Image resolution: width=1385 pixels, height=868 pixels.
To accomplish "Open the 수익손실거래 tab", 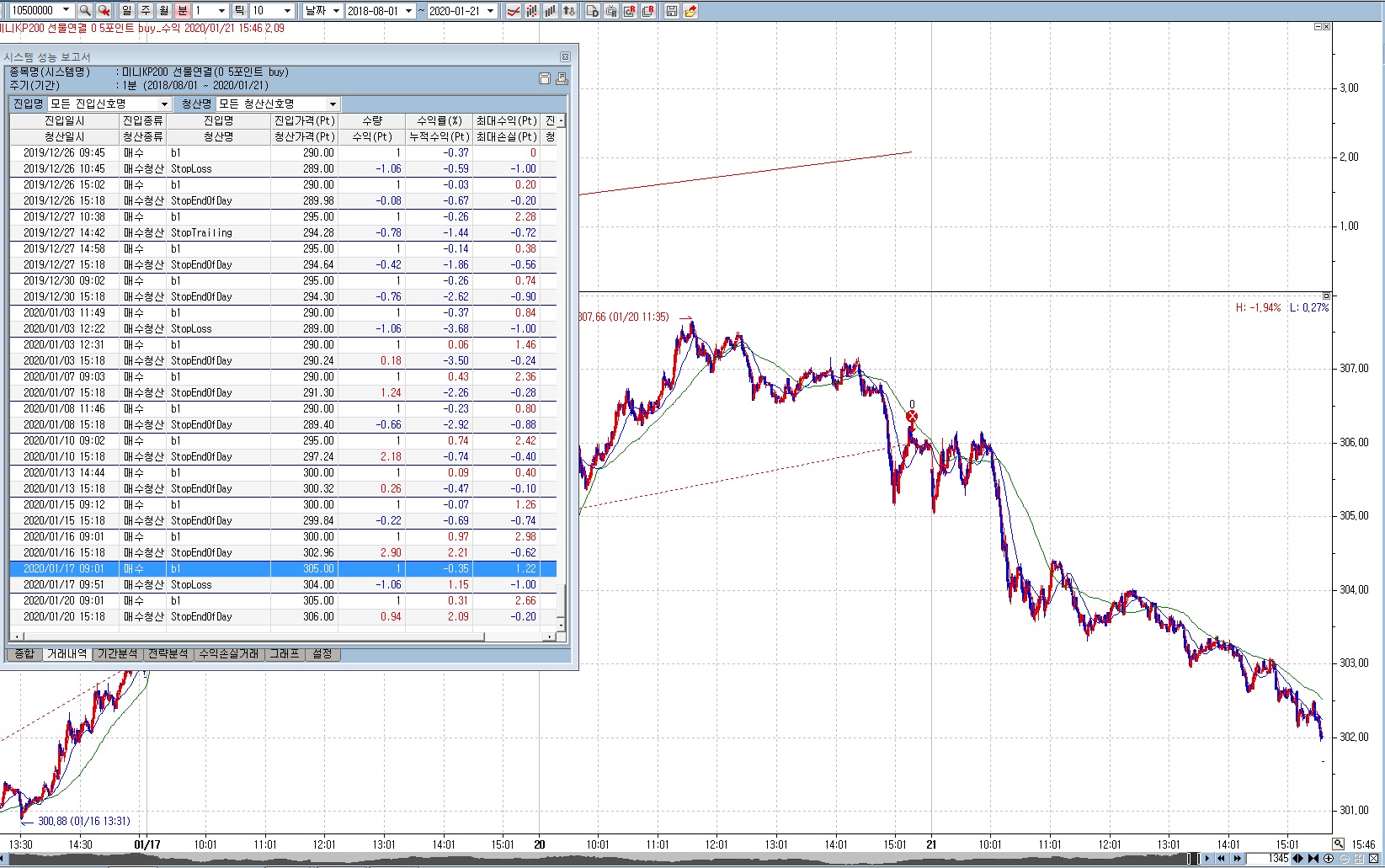I will click(x=228, y=654).
